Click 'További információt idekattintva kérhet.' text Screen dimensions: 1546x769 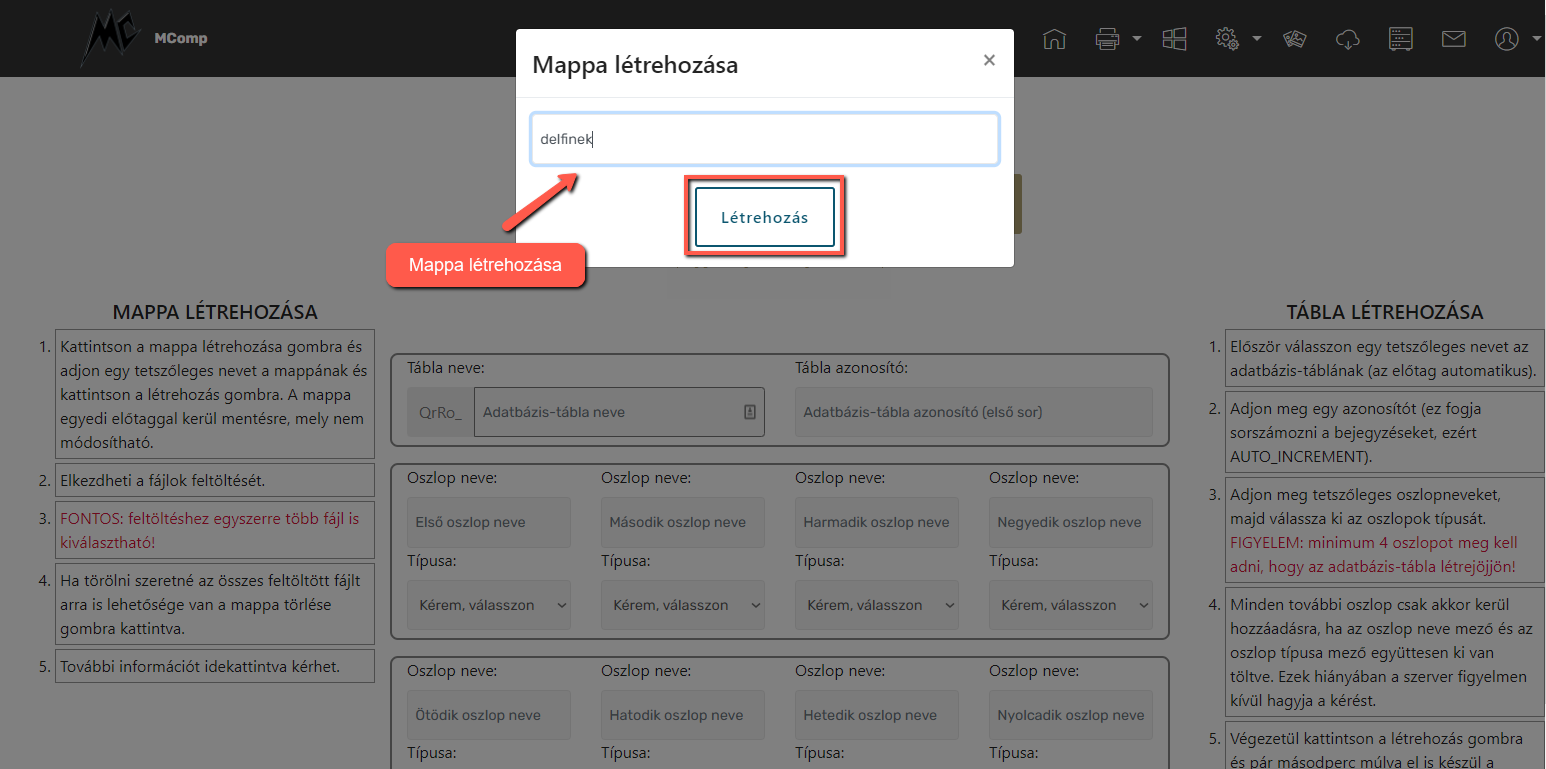click(x=200, y=666)
